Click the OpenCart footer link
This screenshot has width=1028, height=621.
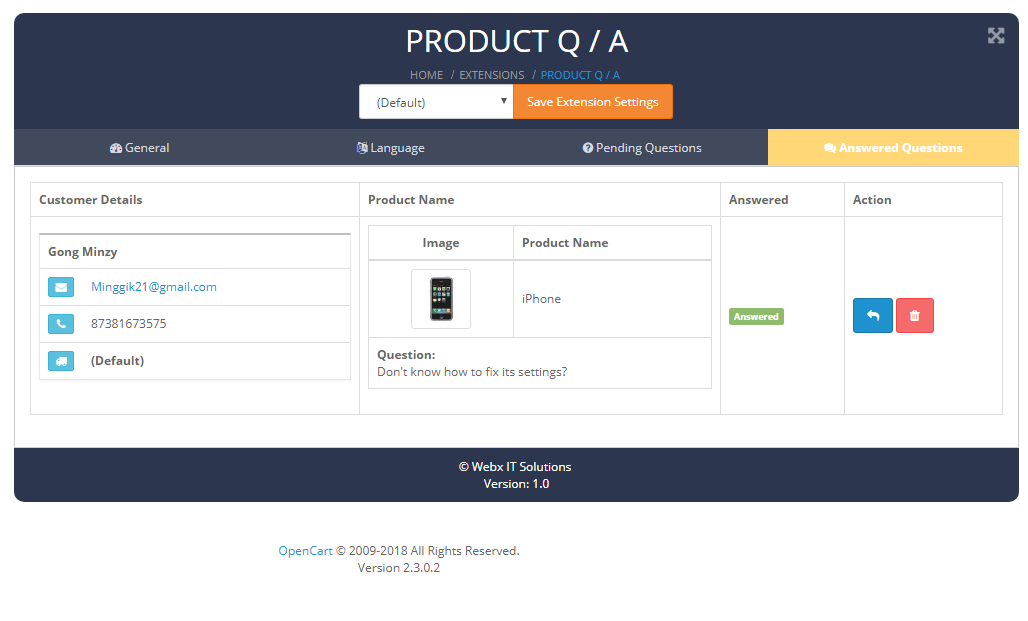point(305,551)
